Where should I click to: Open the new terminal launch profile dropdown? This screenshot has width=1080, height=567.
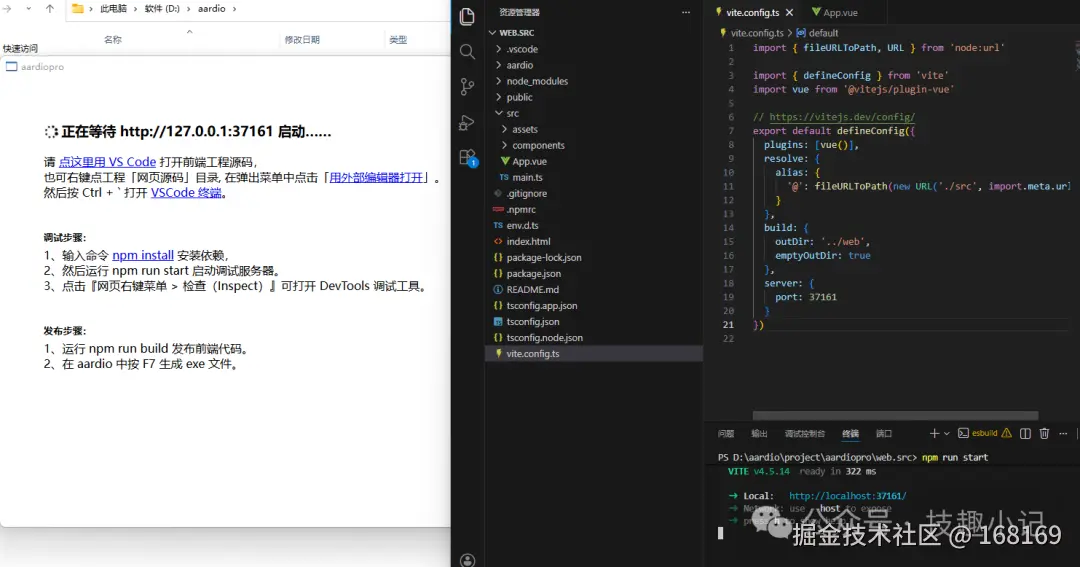[946, 433]
